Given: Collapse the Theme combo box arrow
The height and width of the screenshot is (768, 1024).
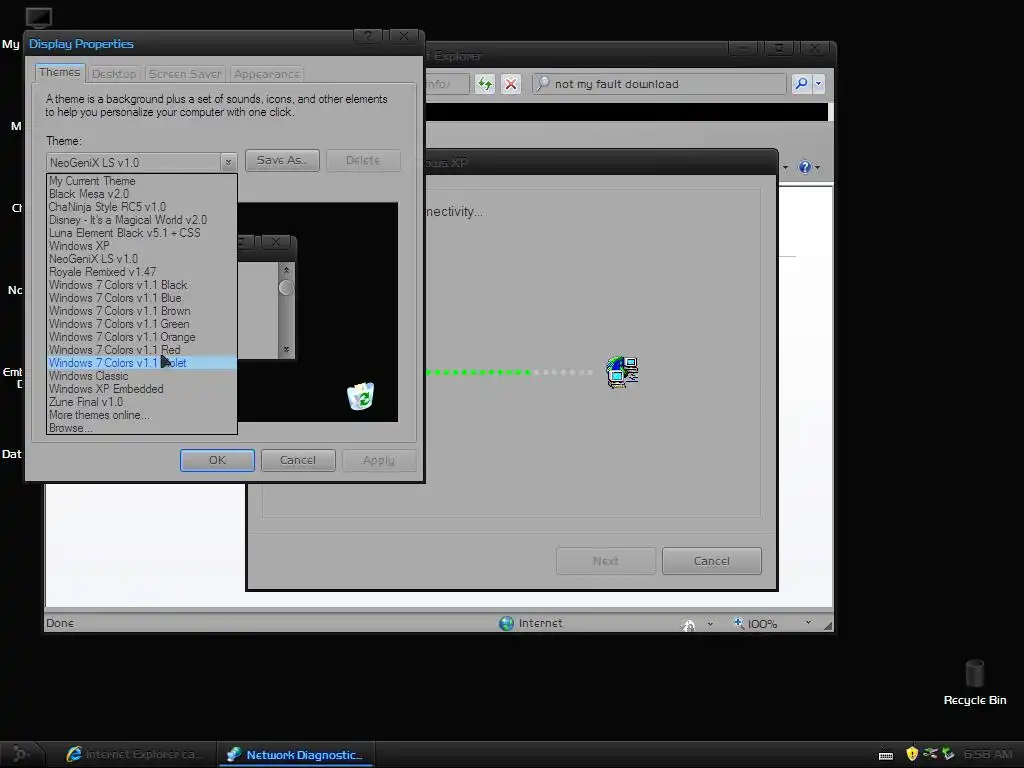Looking at the screenshot, I should [x=228, y=162].
